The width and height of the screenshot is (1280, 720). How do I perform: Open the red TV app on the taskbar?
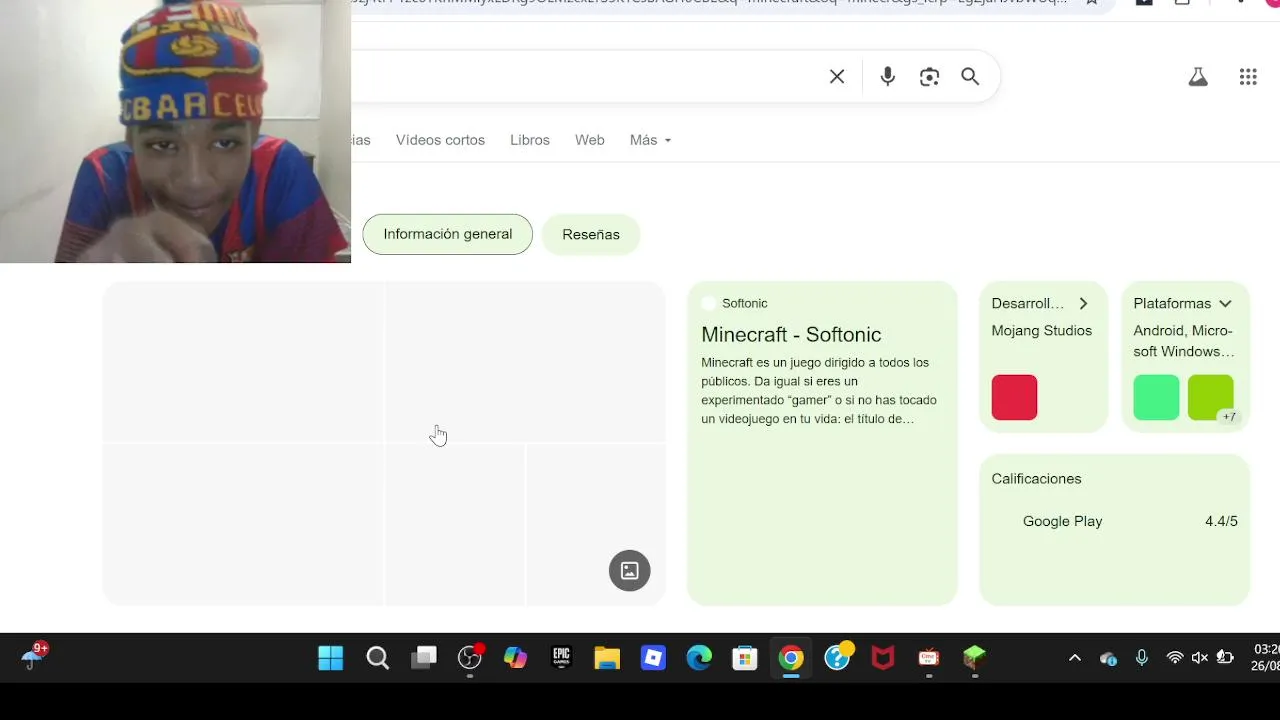click(929, 658)
